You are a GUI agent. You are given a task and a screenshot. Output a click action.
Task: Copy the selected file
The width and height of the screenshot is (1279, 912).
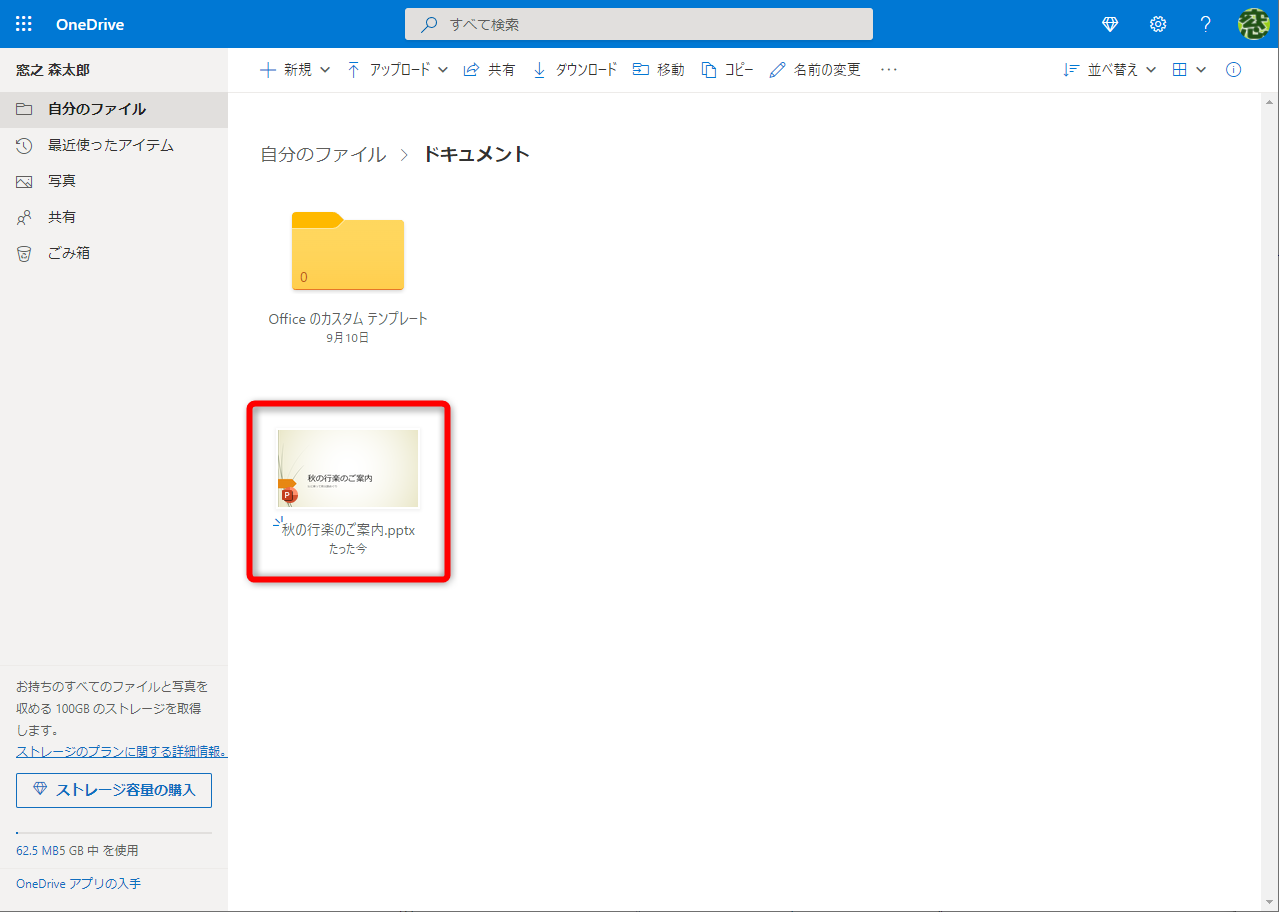click(x=727, y=69)
